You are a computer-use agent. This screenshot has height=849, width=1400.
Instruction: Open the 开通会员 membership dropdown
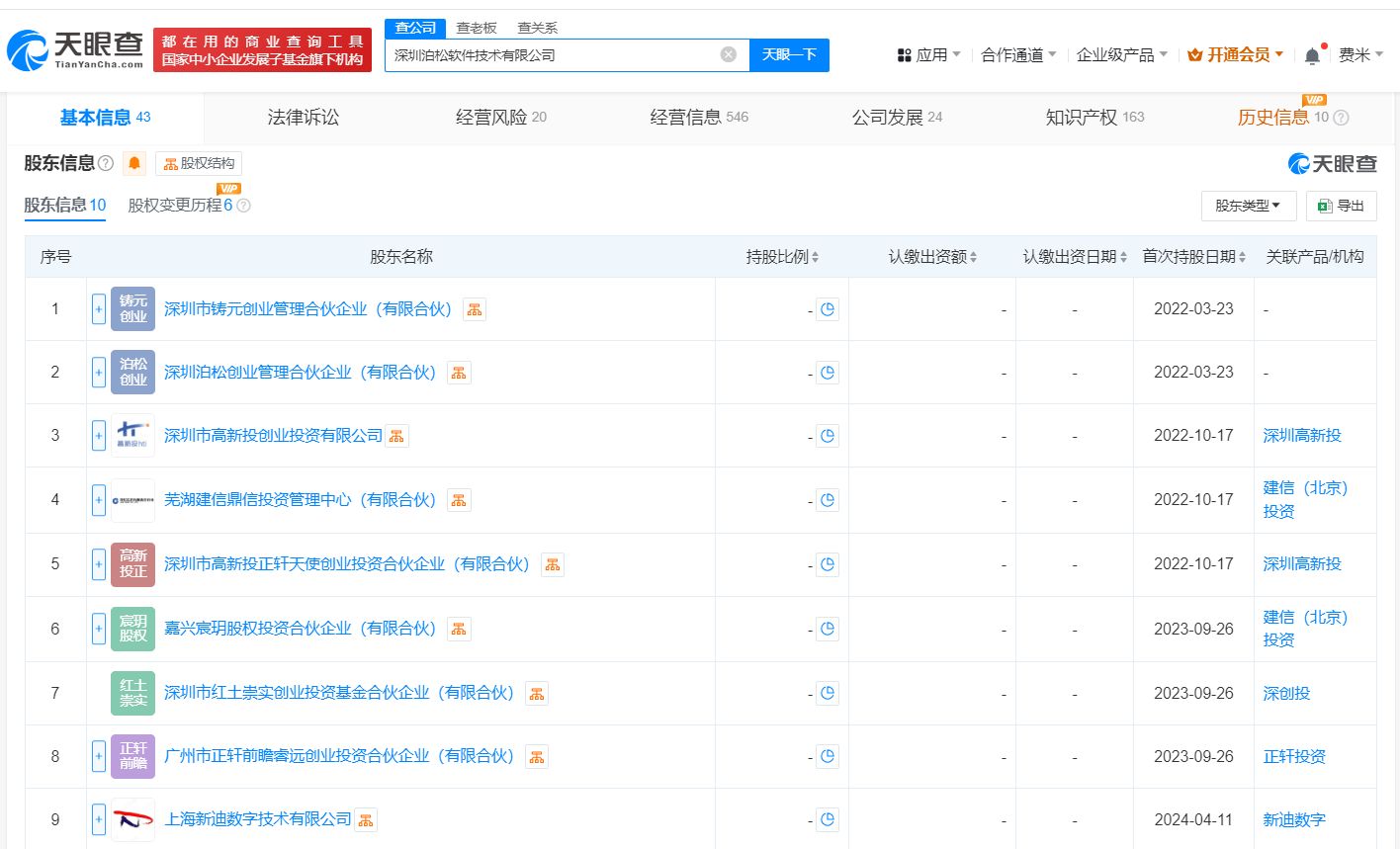pyautogui.click(x=1236, y=55)
